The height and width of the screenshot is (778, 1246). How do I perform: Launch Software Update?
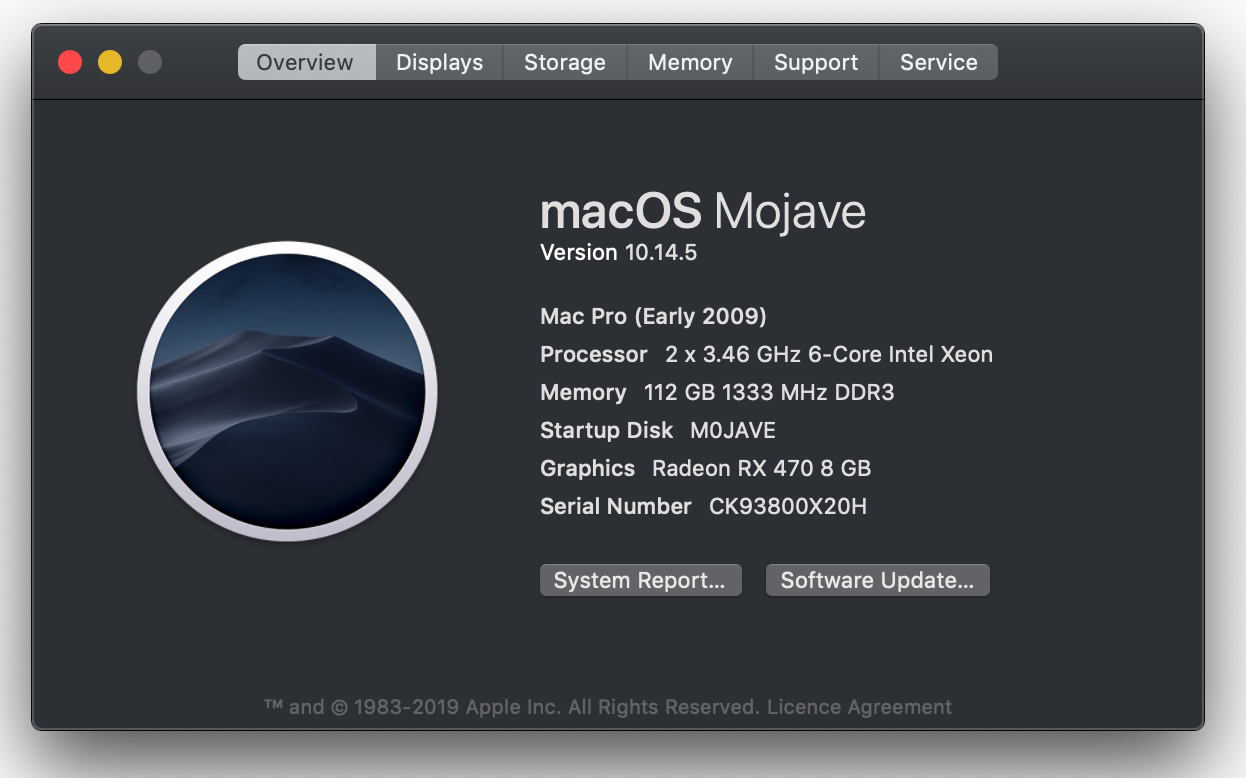(x=877, y=580)
